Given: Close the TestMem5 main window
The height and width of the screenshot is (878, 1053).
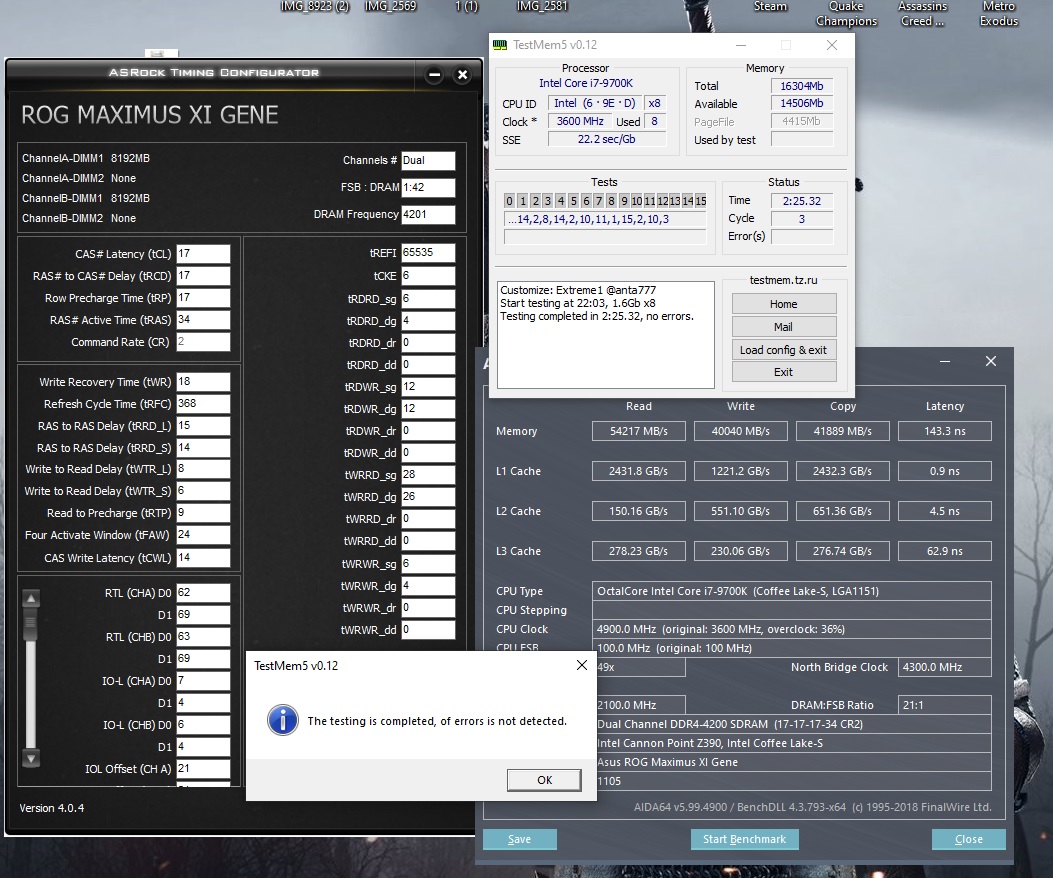Looking at the screenshot, I should (831, 45).
